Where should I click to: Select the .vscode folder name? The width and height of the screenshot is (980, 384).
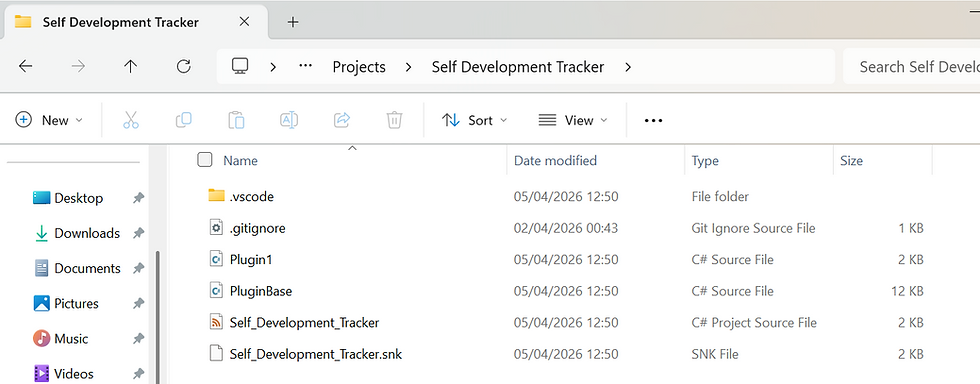(x=251, y=196)
